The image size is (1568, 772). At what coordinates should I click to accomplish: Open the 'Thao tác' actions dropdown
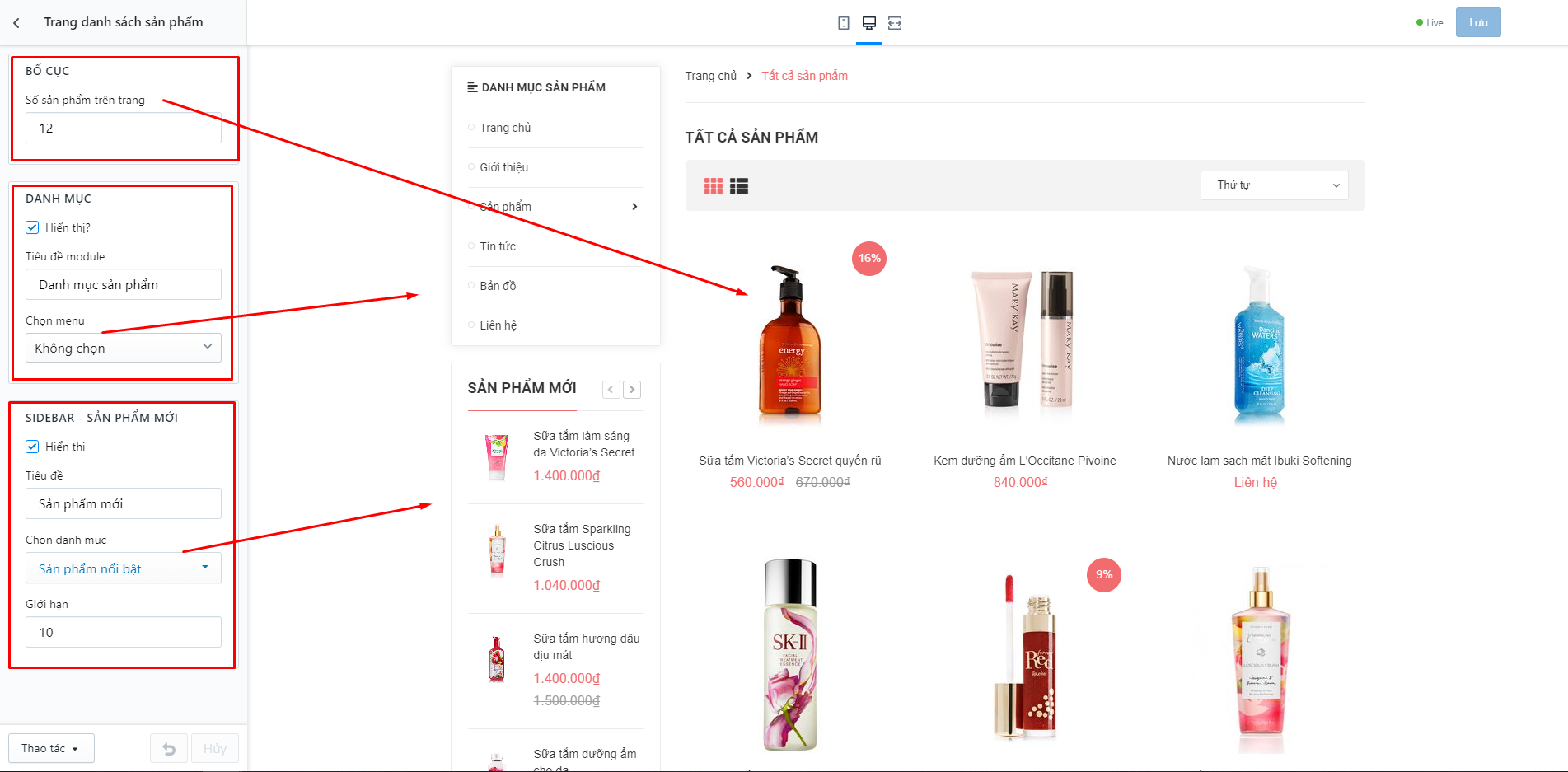[x=51, y=748]
